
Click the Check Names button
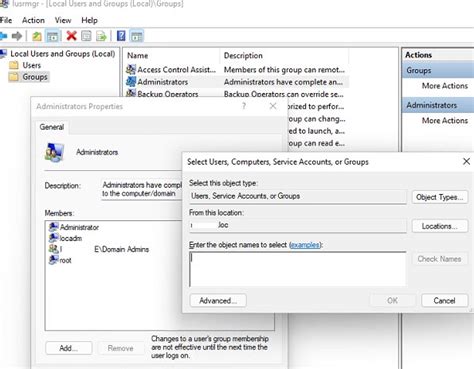pyautogui.click(x=439, y=259)
